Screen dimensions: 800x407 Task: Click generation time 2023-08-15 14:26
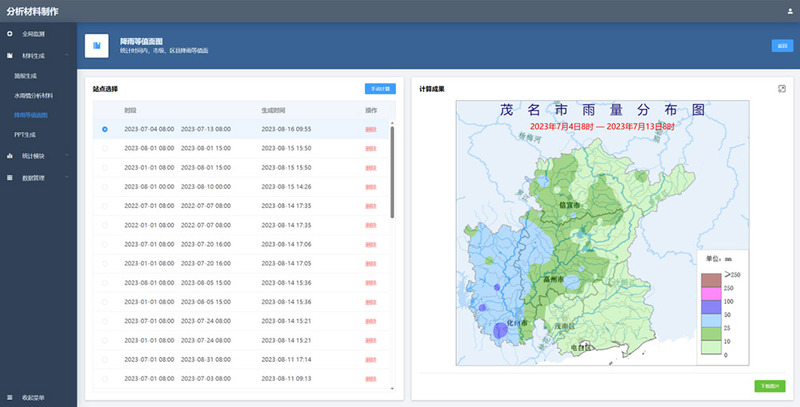[x=286, y=187]
